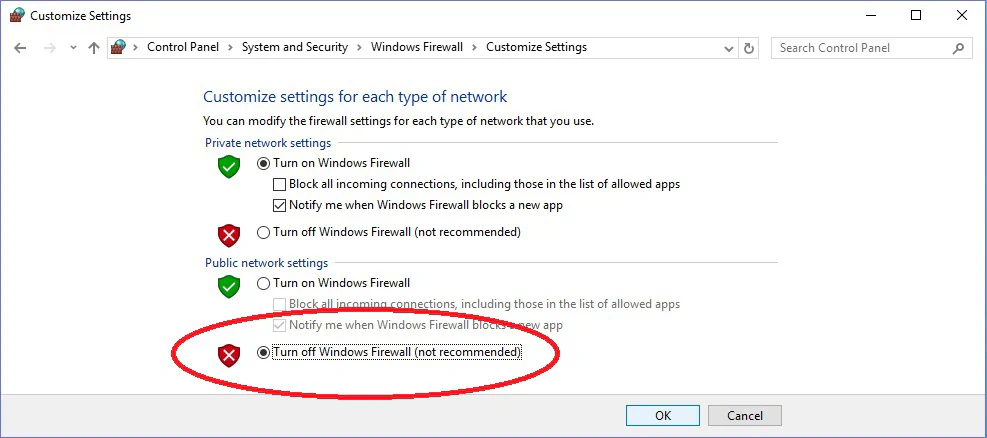This screenshot has width=987, height=438.
Task: Uncheck Notify me option under Private network
Action: click(x=280, y=205)
